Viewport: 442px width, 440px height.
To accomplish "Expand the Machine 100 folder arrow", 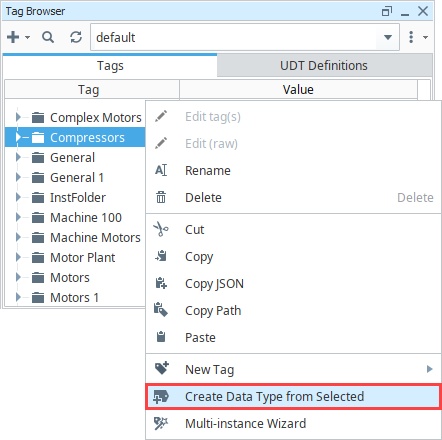I will click(x=18, y=217).
